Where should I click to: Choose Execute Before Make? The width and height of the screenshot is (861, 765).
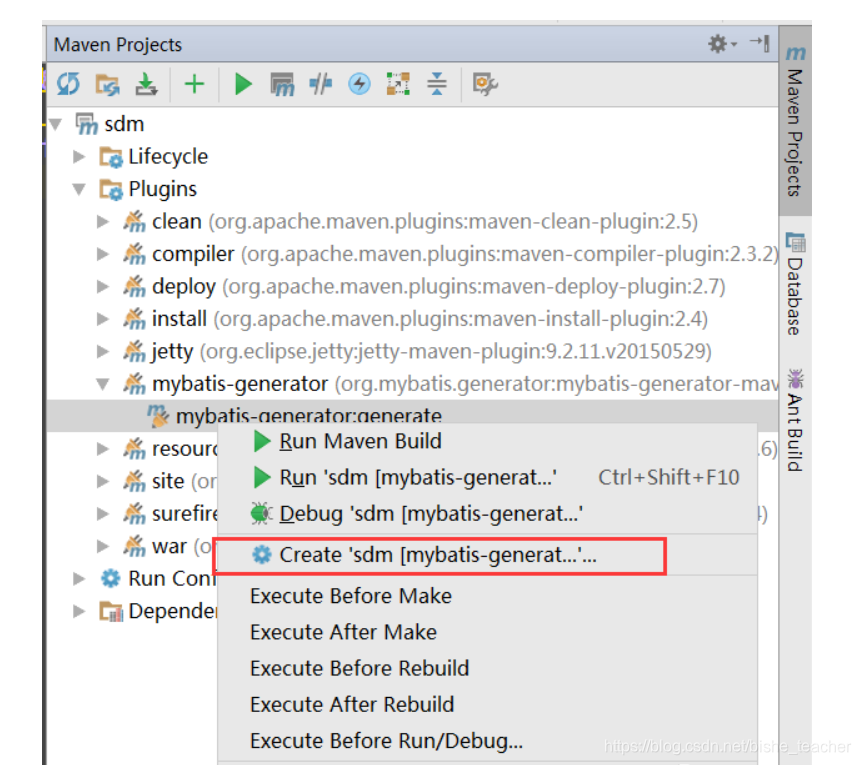pos(487,596)
